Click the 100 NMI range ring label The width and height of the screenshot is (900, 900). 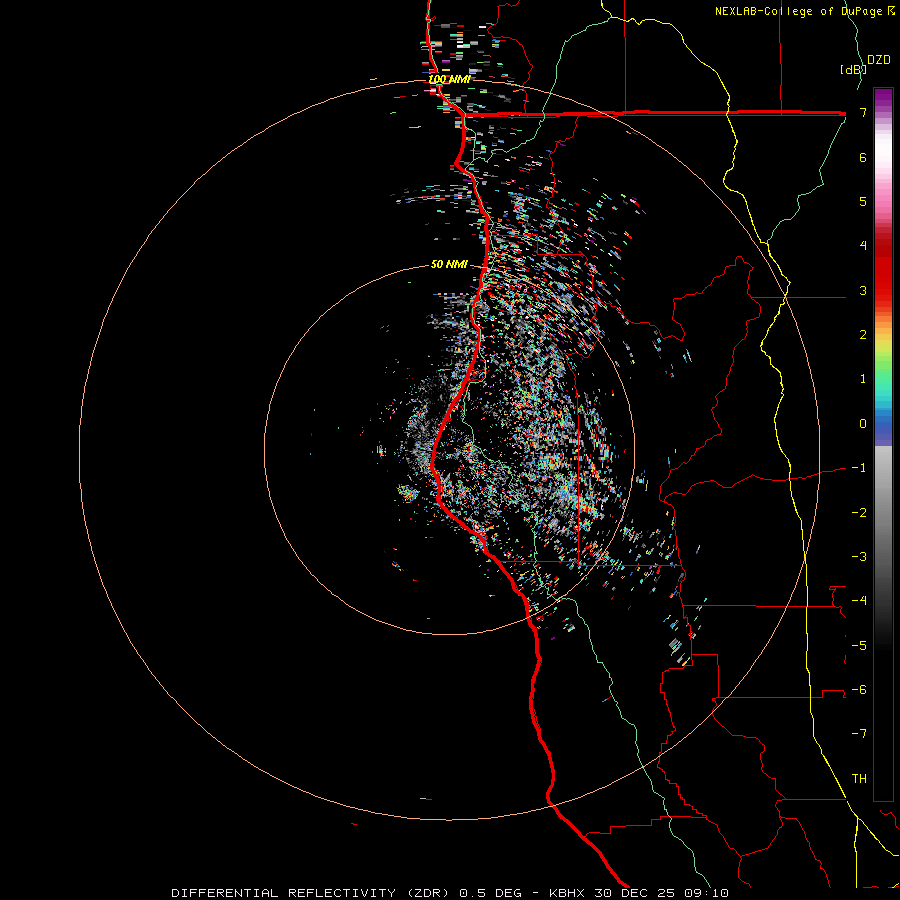click(449, 79)
